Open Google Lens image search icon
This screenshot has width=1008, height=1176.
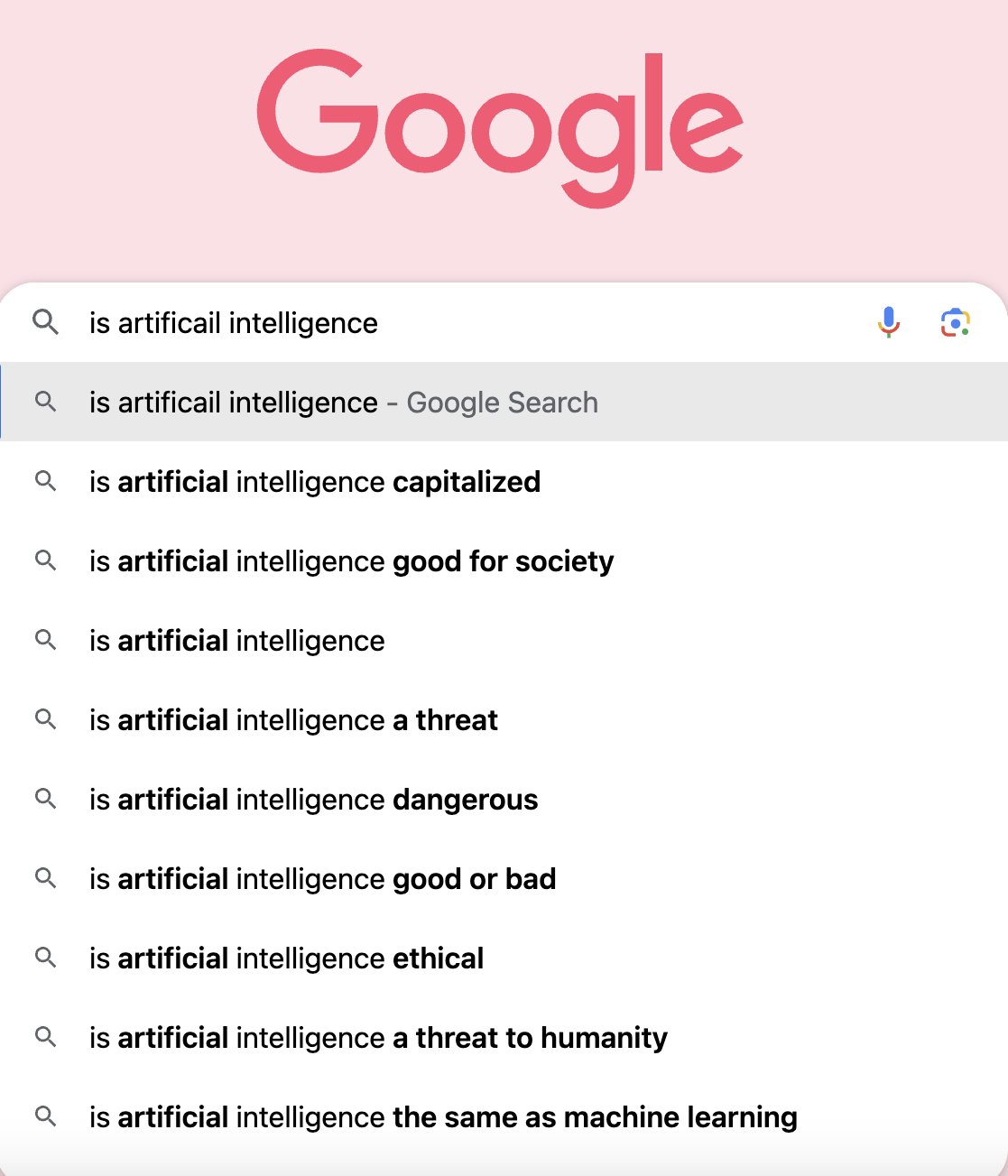coord(955,322)
